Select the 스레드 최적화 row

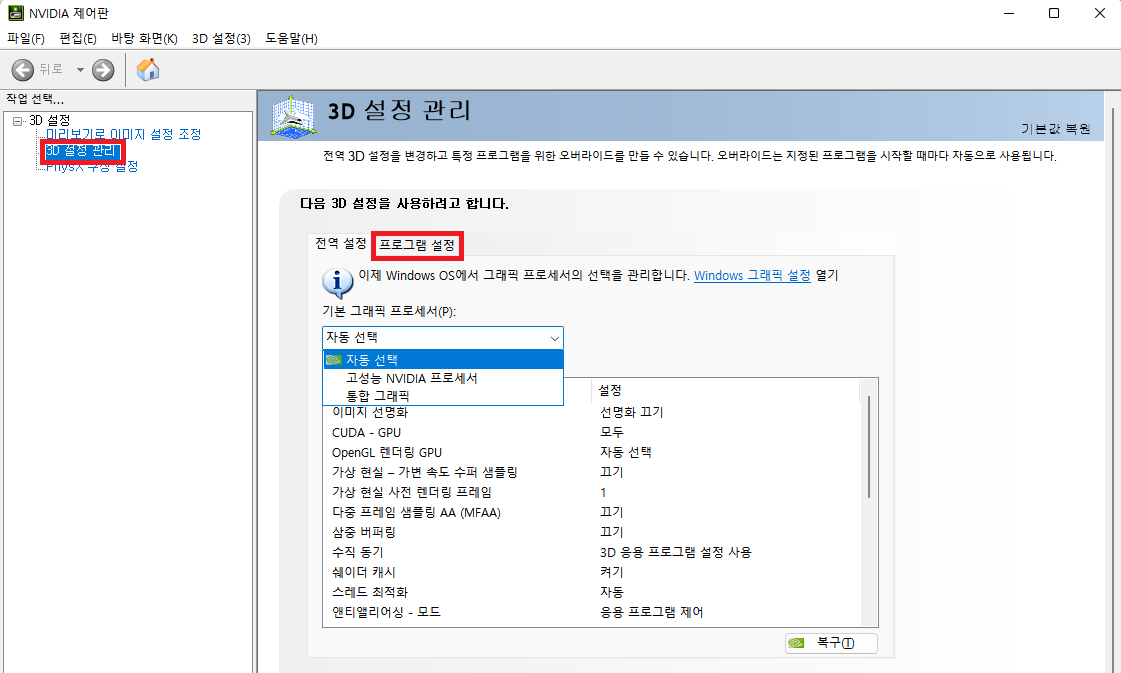(x=592, y=592)
